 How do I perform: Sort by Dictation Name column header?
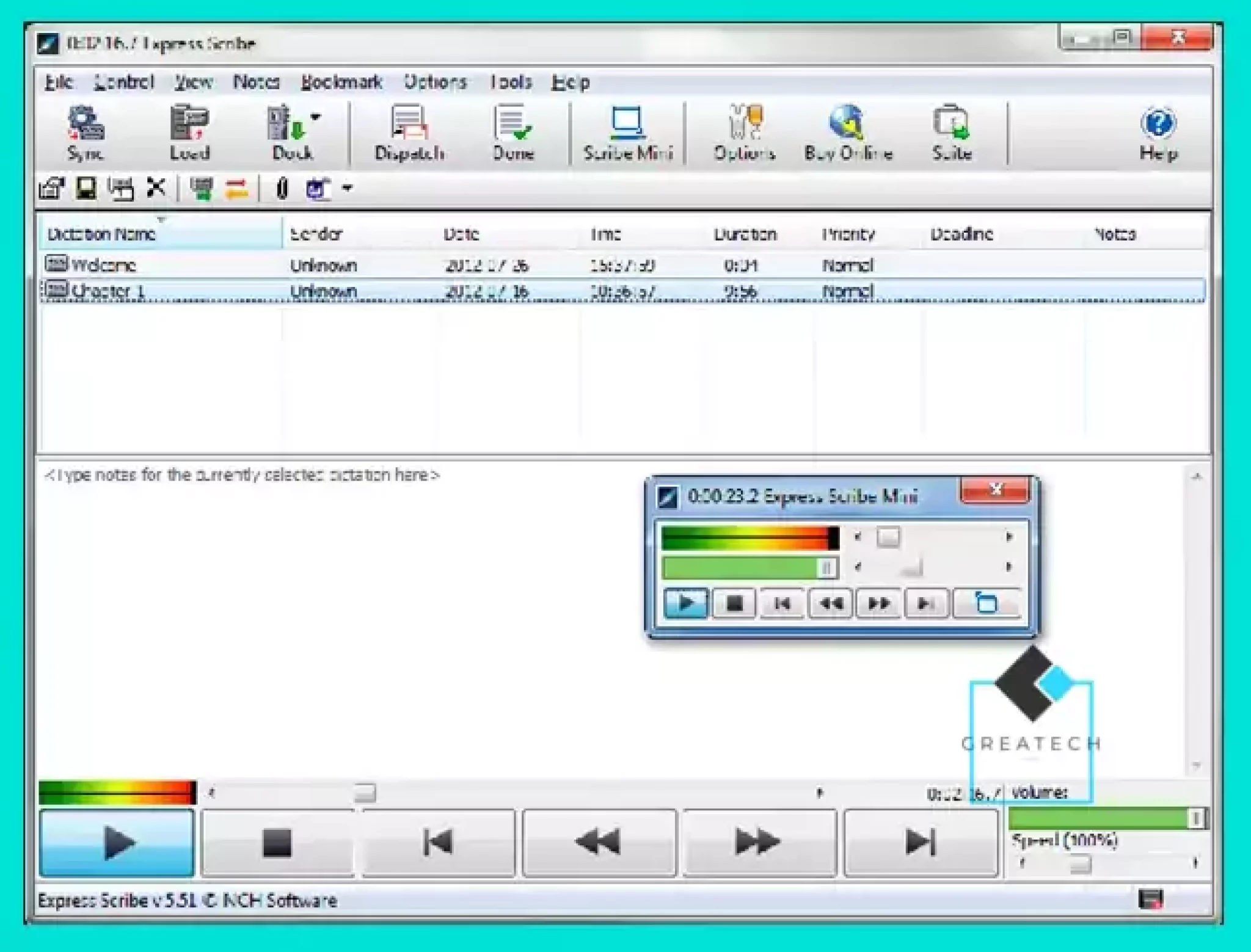tap(161, 234)
